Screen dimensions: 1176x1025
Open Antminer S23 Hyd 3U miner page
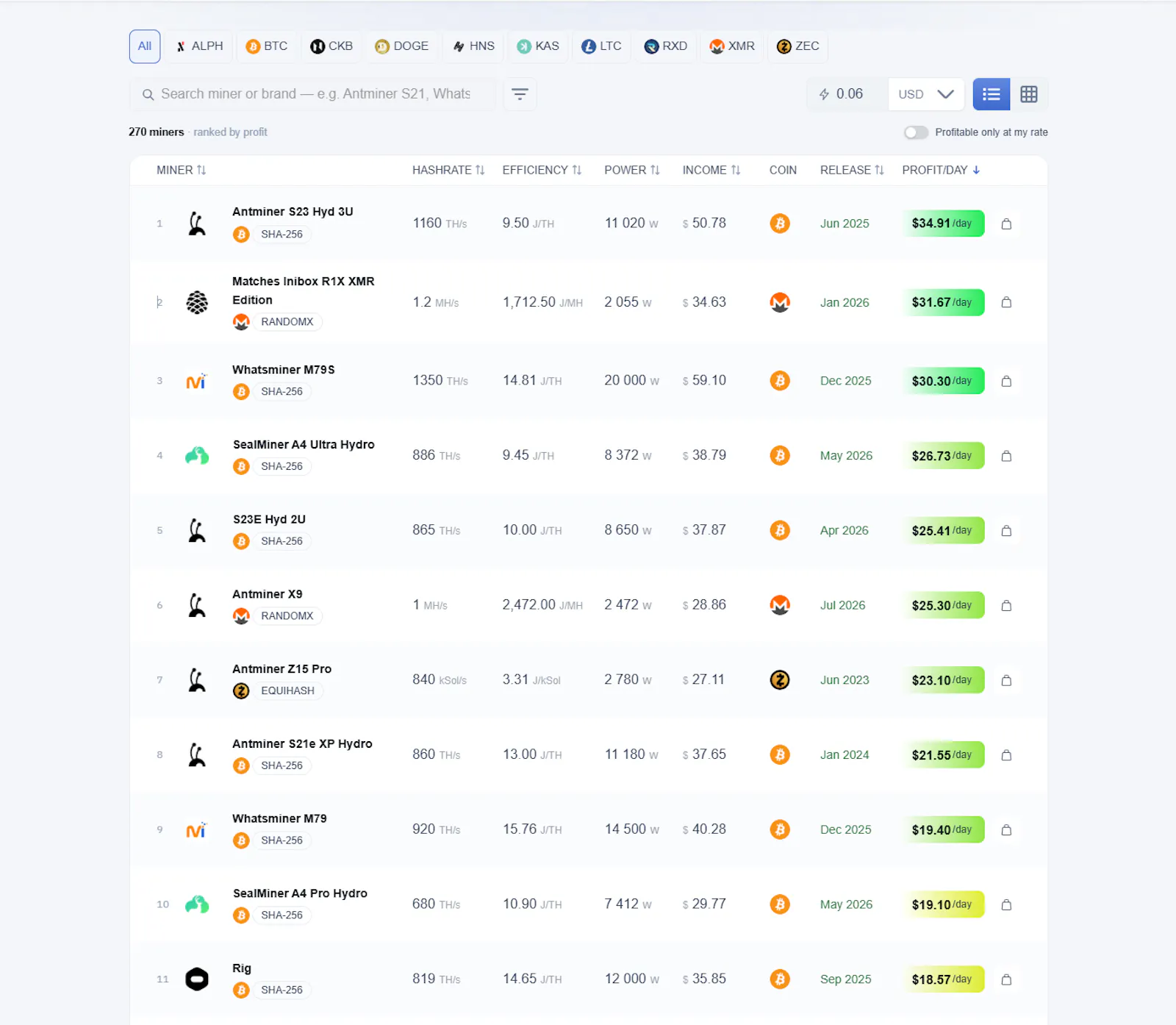(x=293, y=212)
